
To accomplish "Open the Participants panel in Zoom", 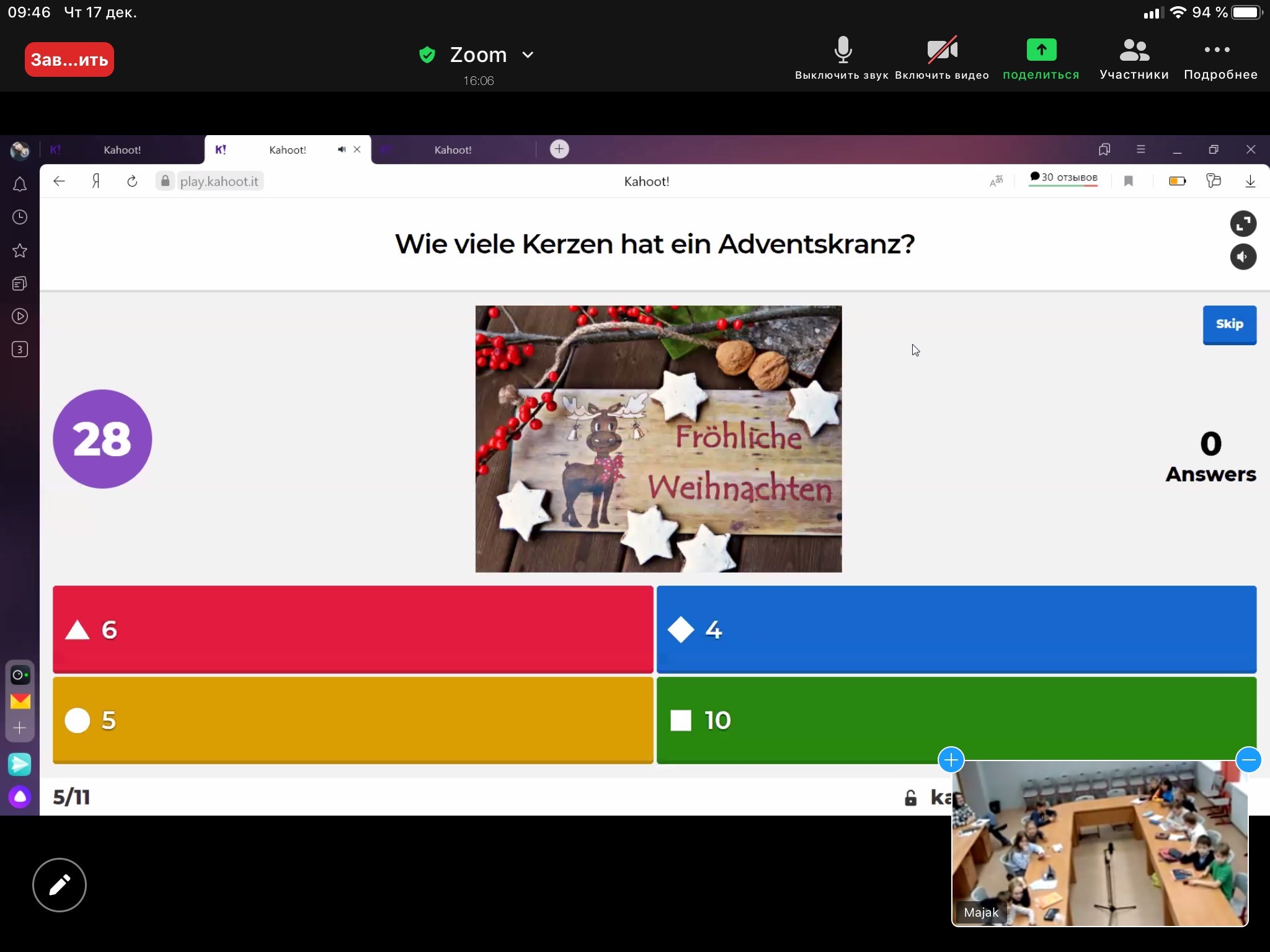I will 1134,59.
